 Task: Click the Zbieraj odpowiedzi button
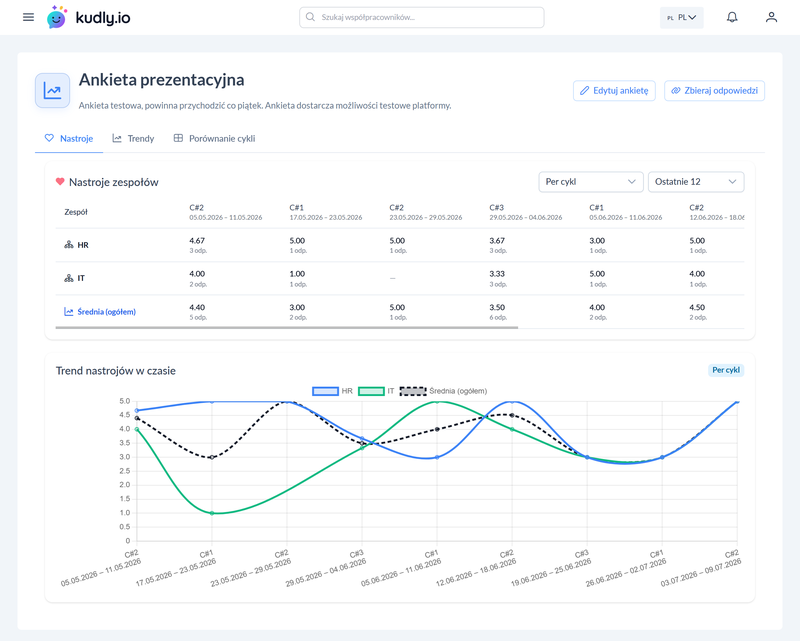point(714,91)
